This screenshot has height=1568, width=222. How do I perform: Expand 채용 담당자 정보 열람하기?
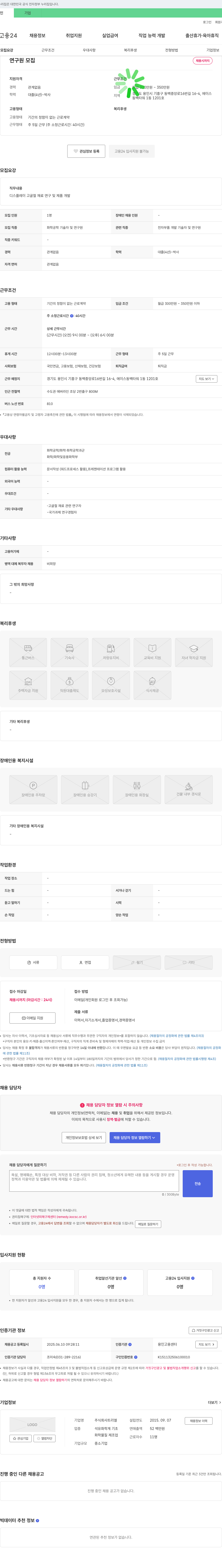pos(135,1137)
